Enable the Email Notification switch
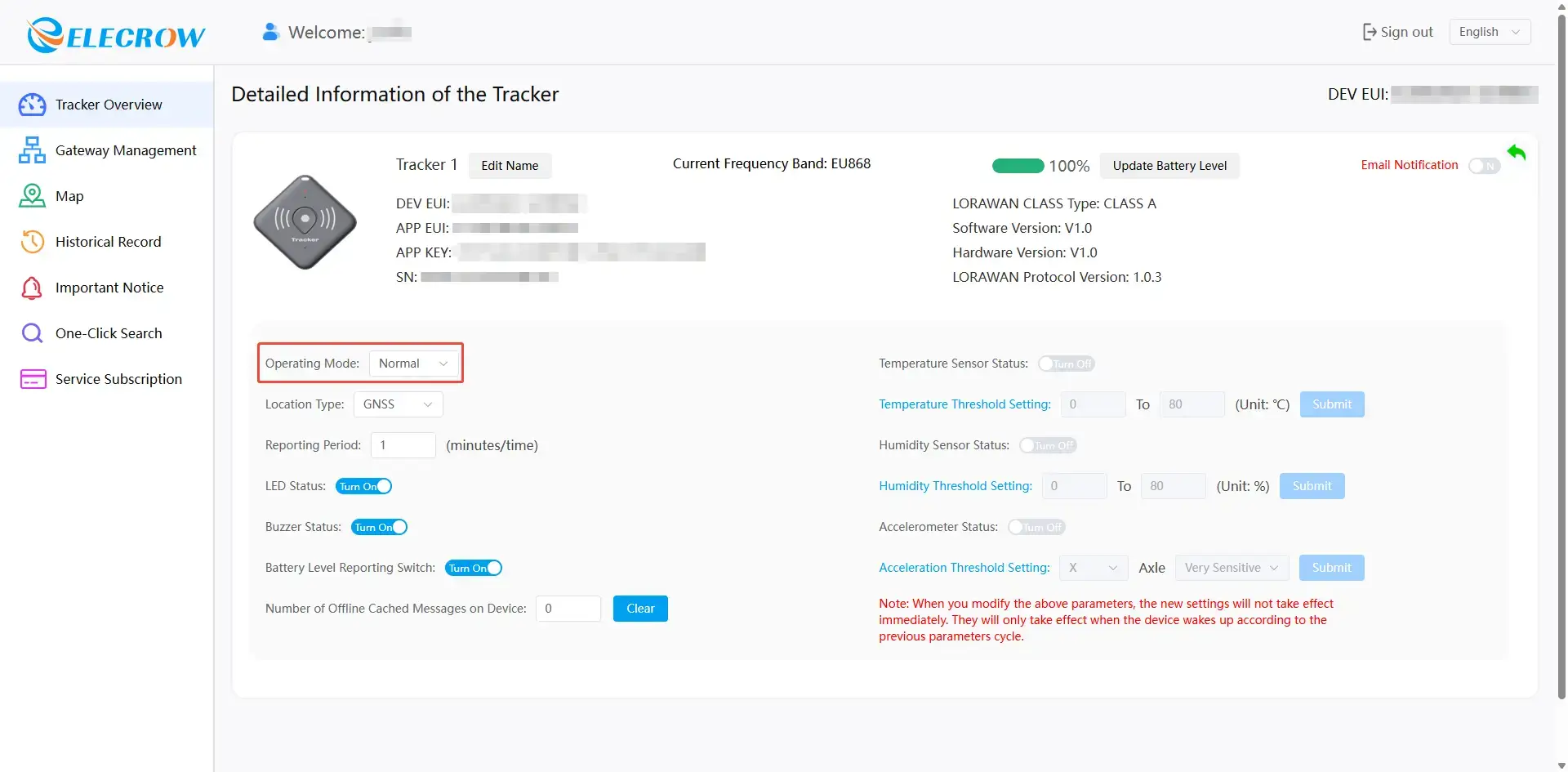 point(1484,166)
